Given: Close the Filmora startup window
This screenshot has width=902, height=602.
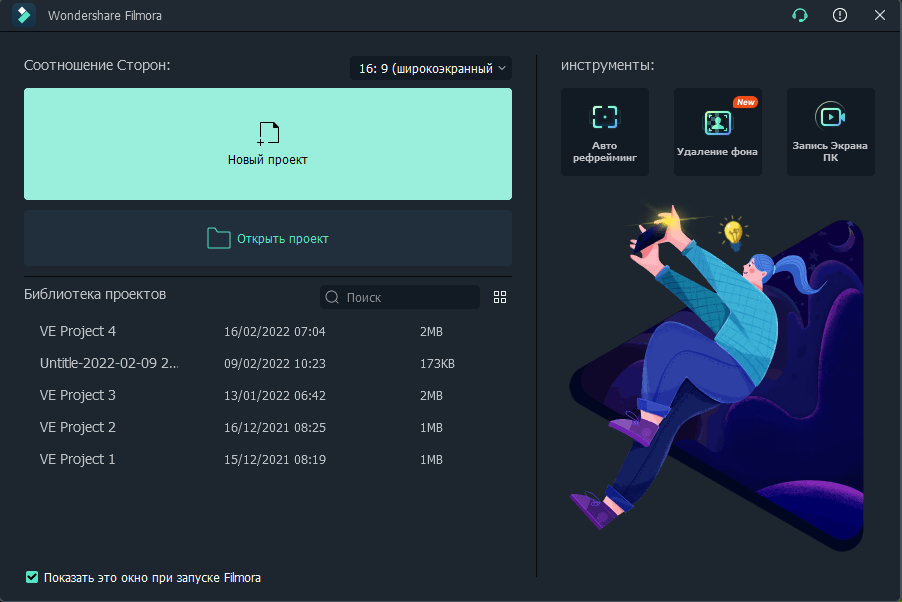Looking at the screenshot, I should 880,15.
